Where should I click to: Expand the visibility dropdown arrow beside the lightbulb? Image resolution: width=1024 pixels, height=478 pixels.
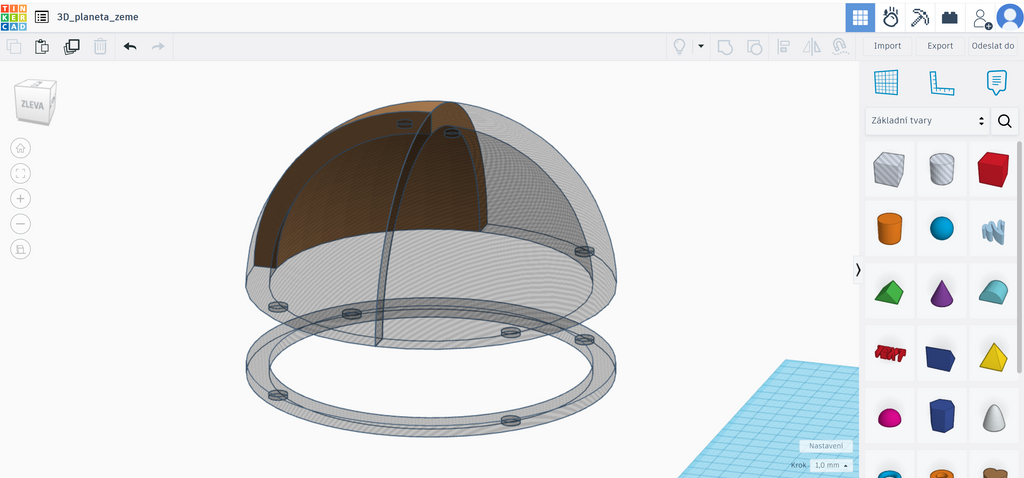pyautogui.click(x=701, y=46)
